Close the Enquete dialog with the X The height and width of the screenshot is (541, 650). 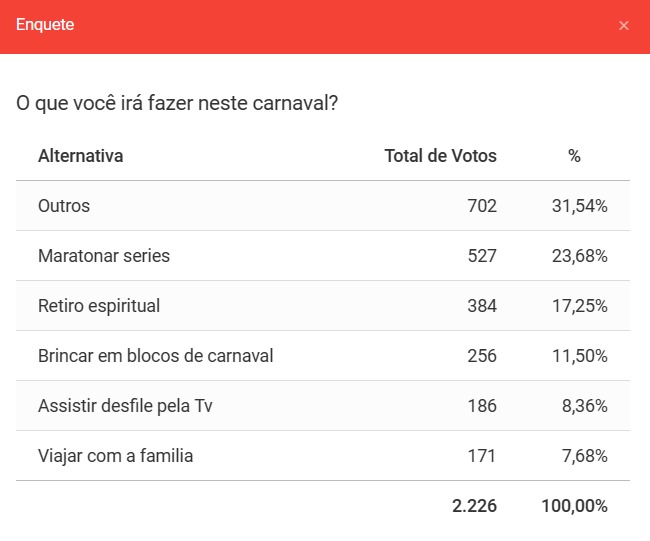(624, 25)
